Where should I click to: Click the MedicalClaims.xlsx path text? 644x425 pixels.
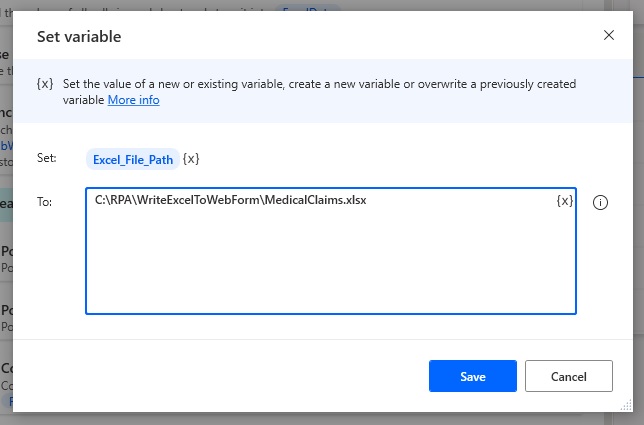pyautogui.click(x=230, y=200)
